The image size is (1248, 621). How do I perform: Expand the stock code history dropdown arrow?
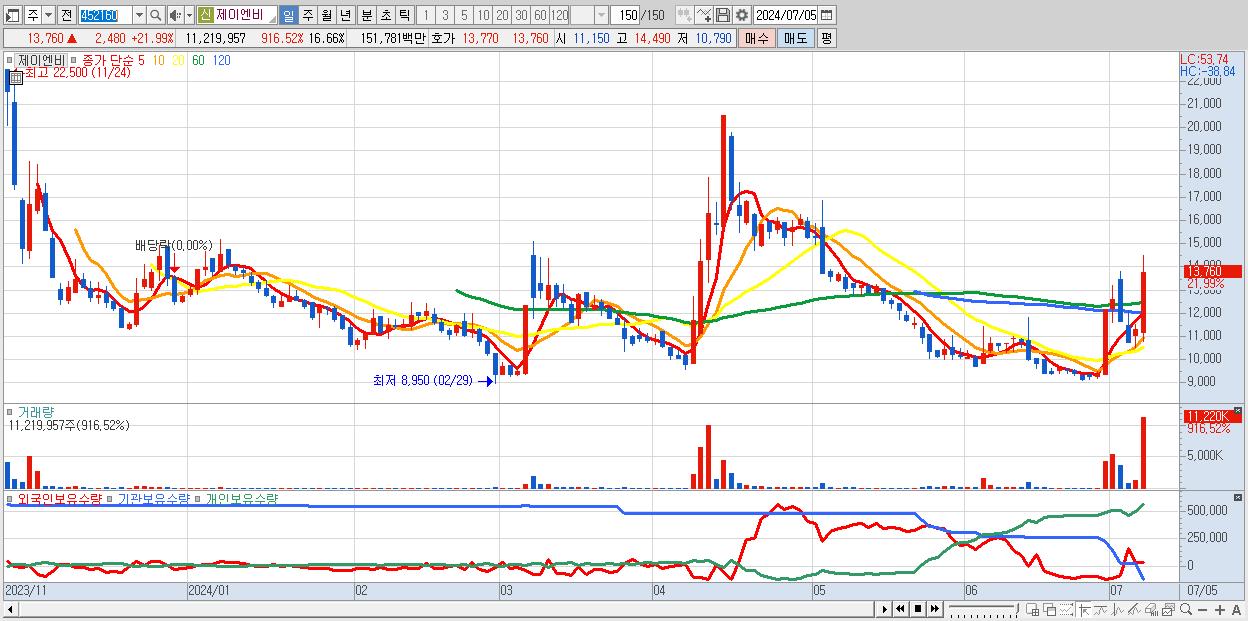point(139,15)
